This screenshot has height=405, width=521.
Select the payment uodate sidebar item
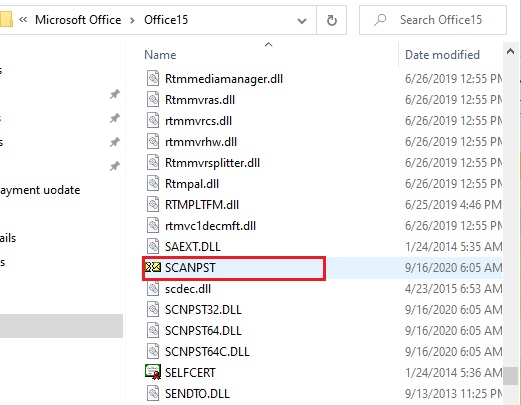click(x=40, y=190)
